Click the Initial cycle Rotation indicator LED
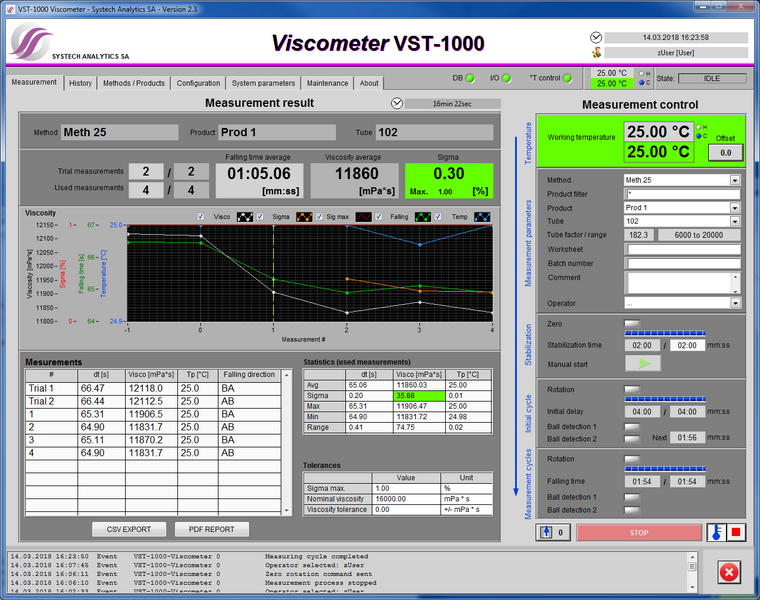 [x=632, y=389]
